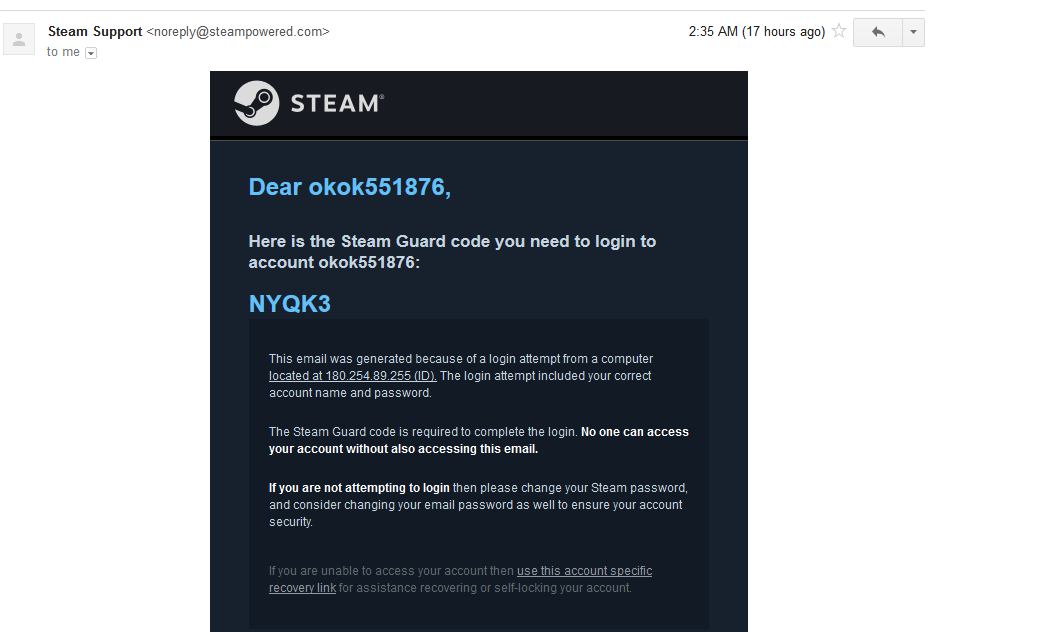
Task: Click the Steam Support sender name
Action: click(x=95, y=31)
